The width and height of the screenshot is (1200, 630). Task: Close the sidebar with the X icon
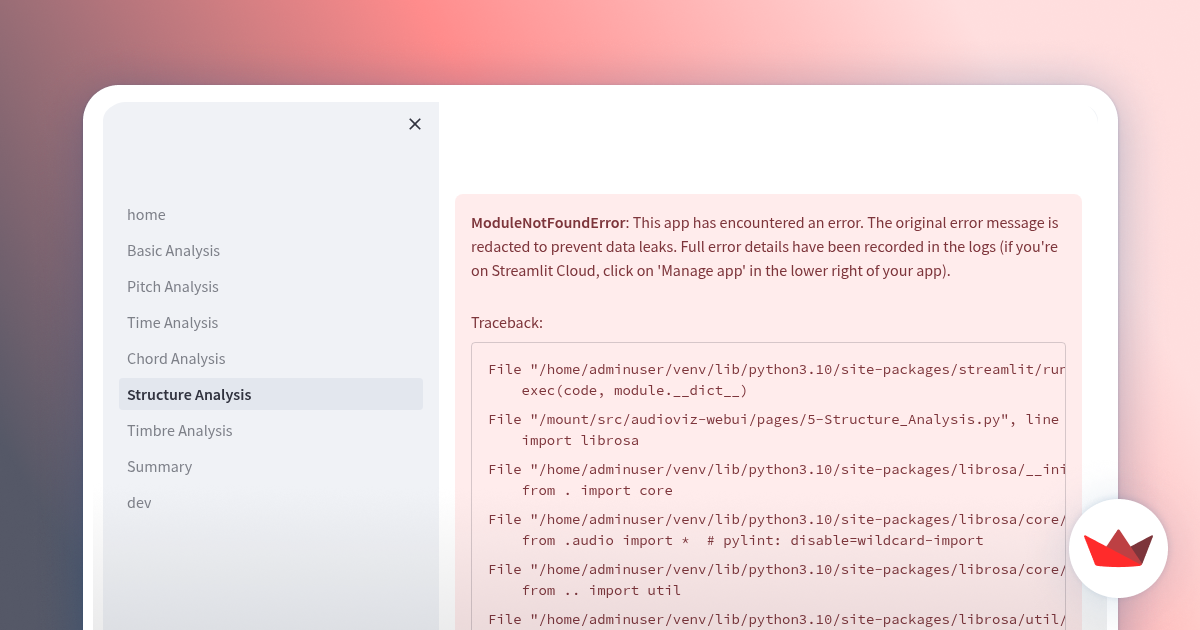pos(415,124)
